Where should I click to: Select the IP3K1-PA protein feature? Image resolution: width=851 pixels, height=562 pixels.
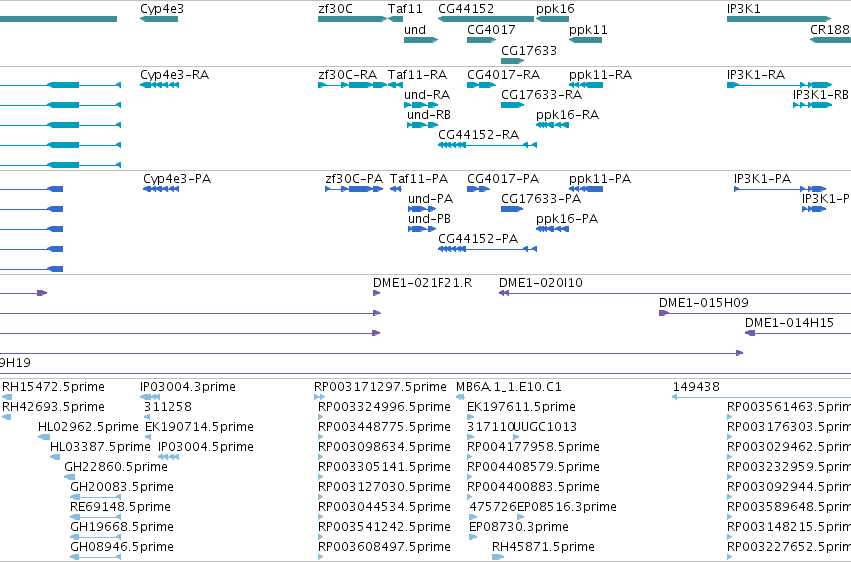[780, 189]
